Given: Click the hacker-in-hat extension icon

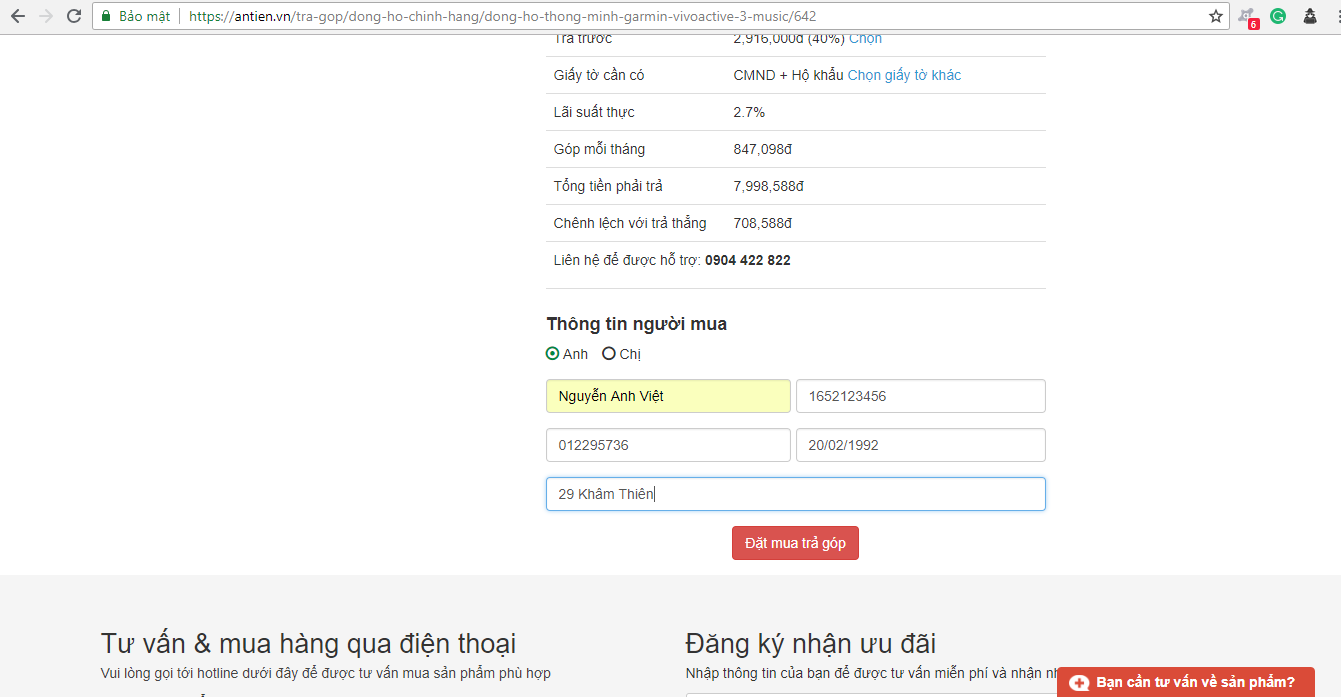Looking at the screenshot, I should [x=1309, y=16].
